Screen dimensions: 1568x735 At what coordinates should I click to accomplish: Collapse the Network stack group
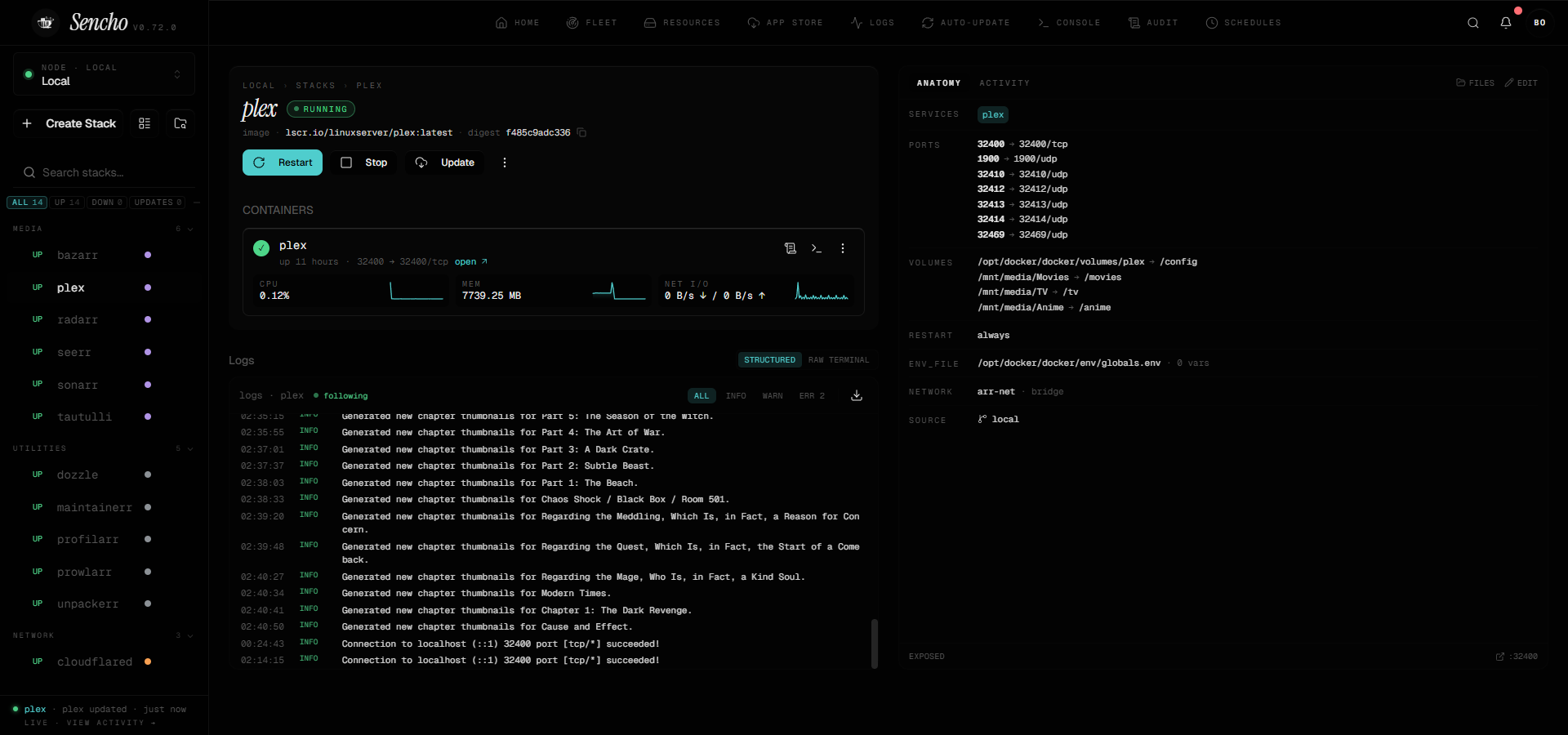pyautogui.click(x=104, y=635)
